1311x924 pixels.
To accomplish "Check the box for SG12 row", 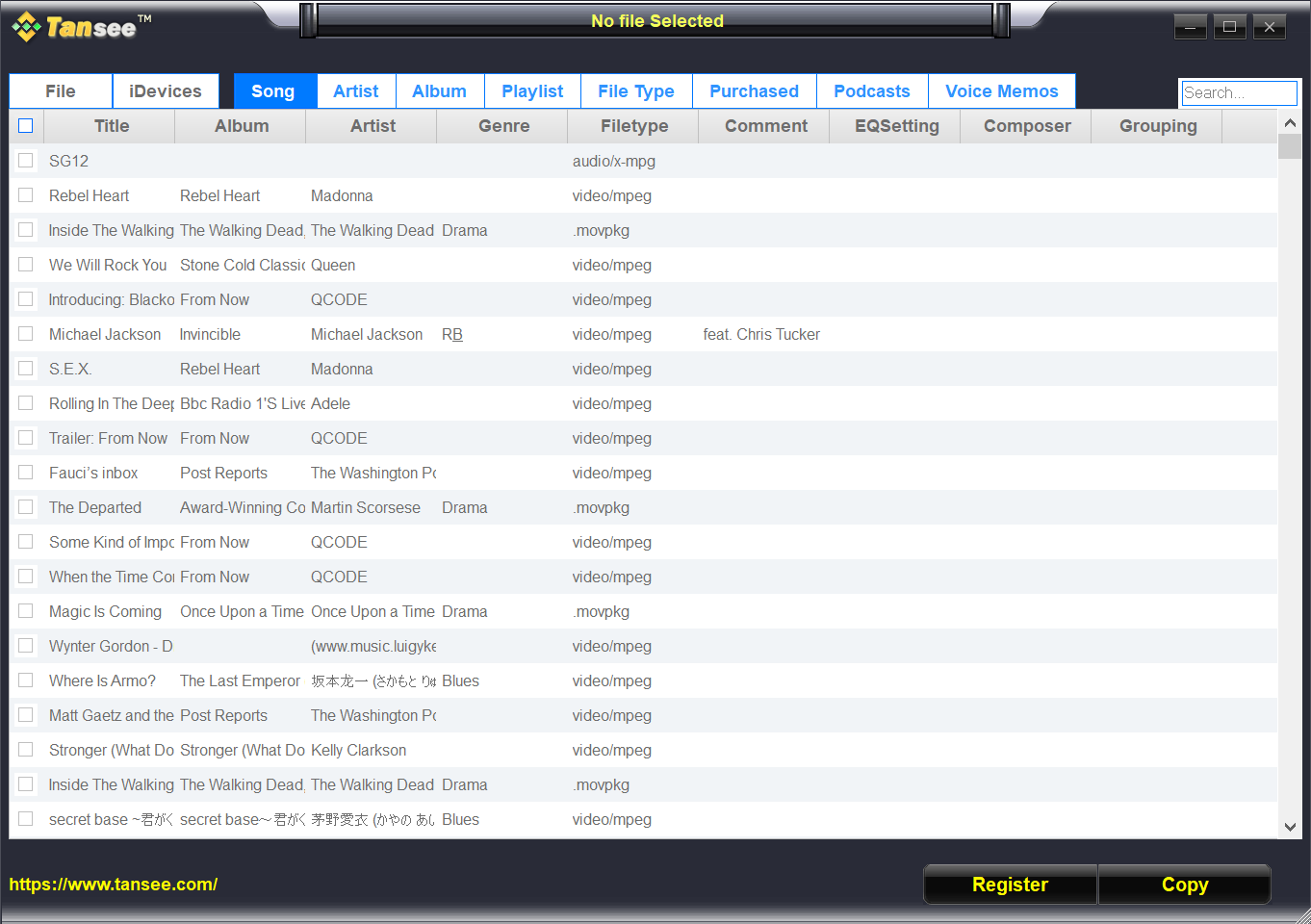I will tap(26, 161).
